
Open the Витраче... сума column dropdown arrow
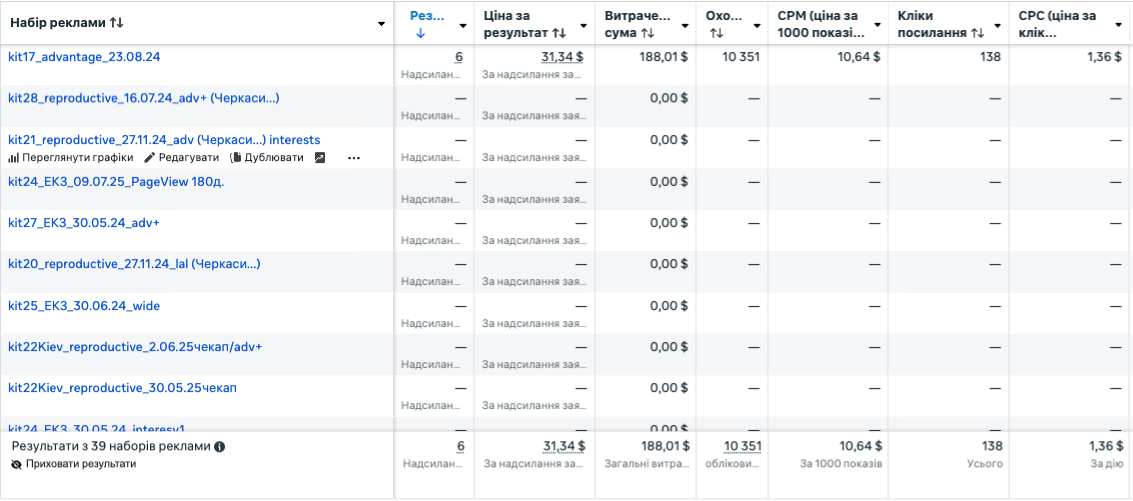[685, 25]
